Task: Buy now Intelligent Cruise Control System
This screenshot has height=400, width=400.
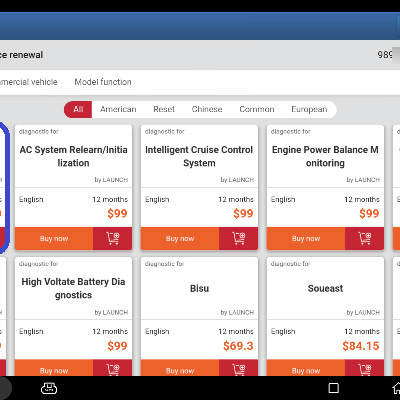Action: point(180,238)
